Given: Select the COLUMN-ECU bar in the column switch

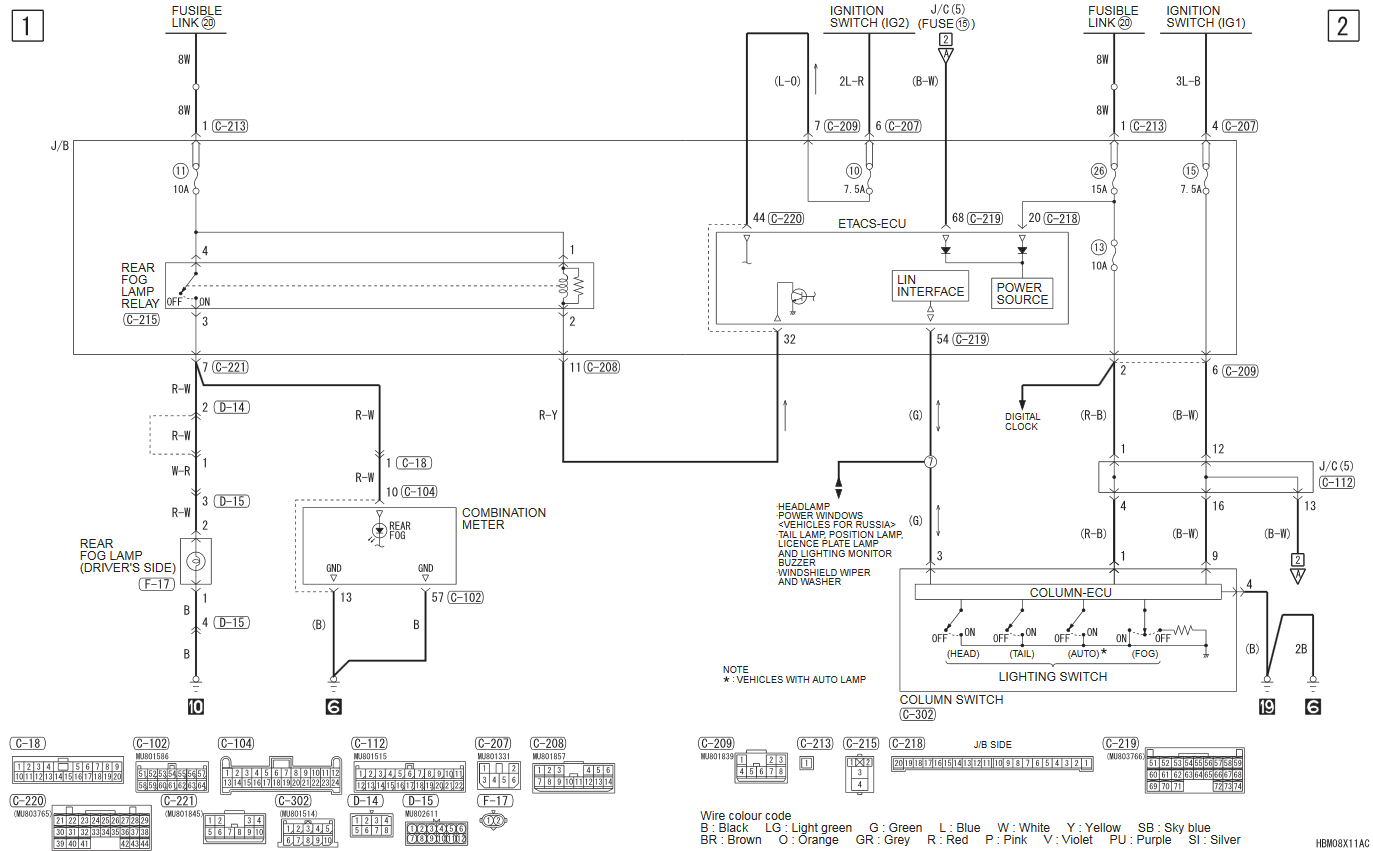Looking at the screenshot, I should (x=1069, y=592).
